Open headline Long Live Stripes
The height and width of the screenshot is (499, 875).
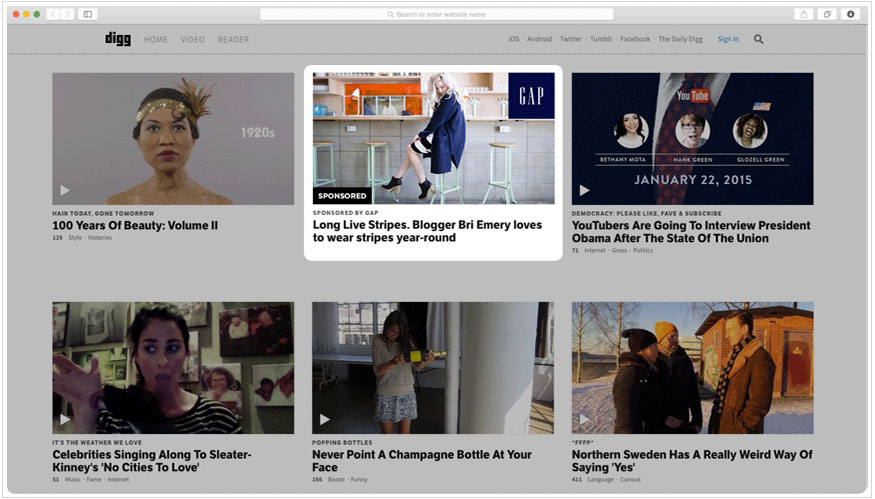pyautogui.click(x=427, y=231)
